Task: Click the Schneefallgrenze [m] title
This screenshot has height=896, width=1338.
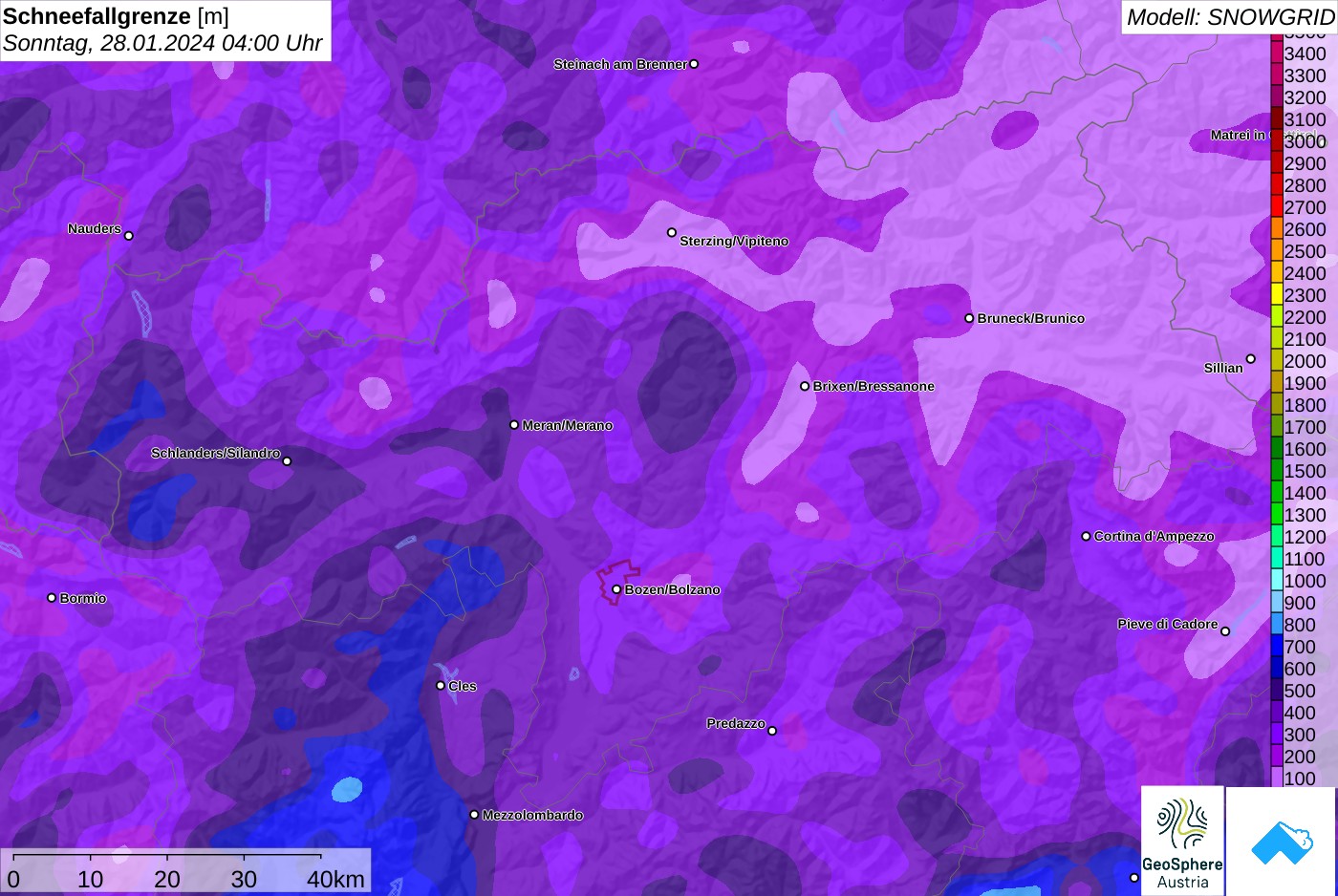Action: click(116, 15)
